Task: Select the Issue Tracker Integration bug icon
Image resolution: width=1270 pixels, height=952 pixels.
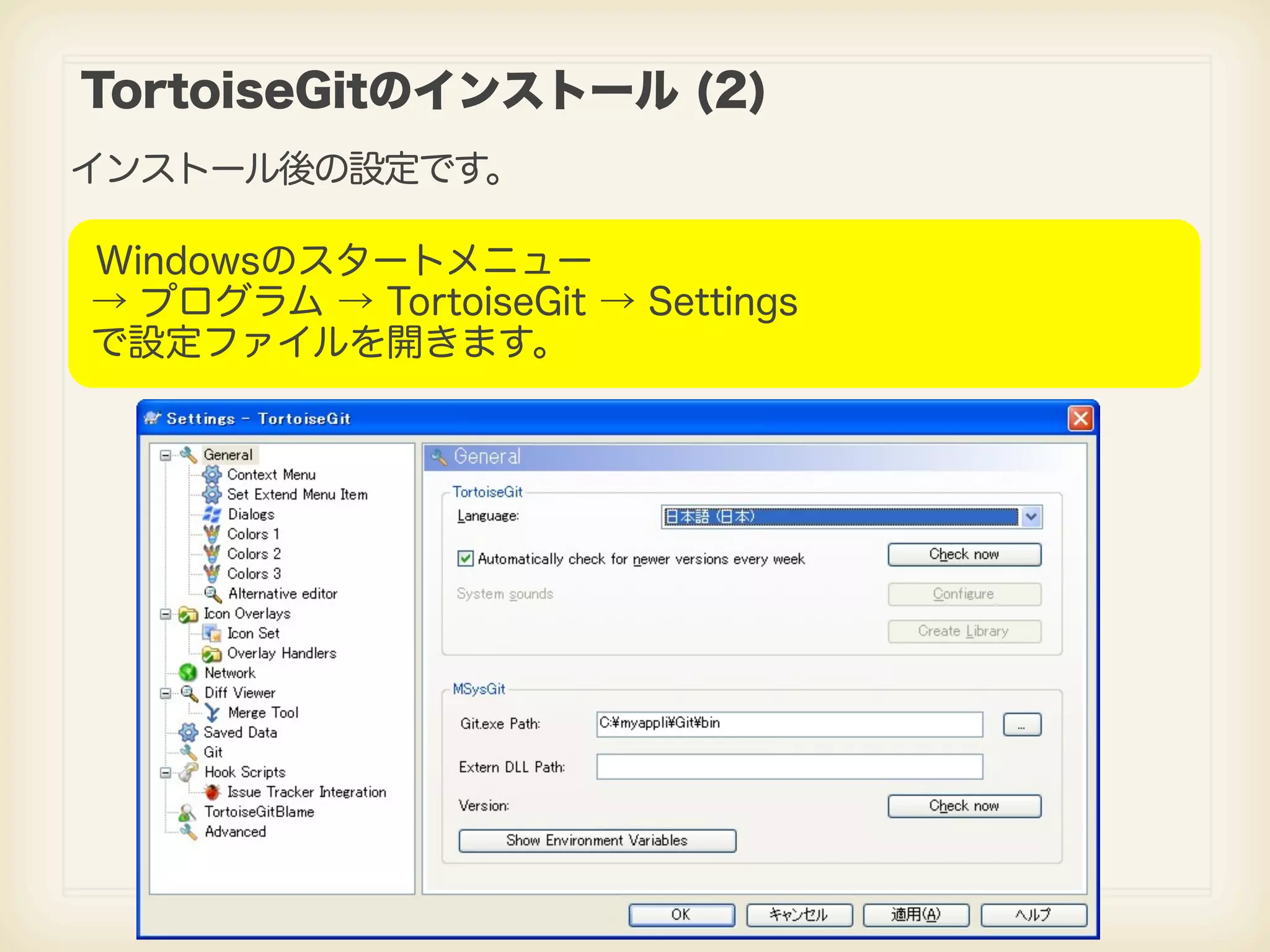Action: point(213,792)
